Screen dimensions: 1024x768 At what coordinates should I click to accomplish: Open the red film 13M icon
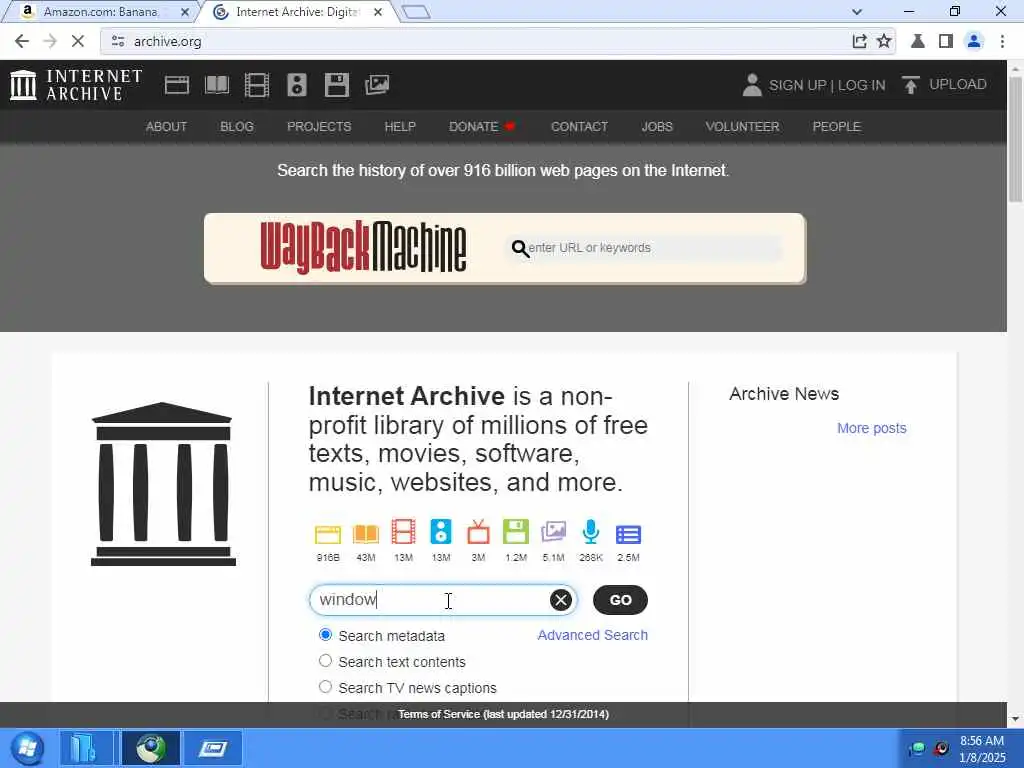coord(404,532)
